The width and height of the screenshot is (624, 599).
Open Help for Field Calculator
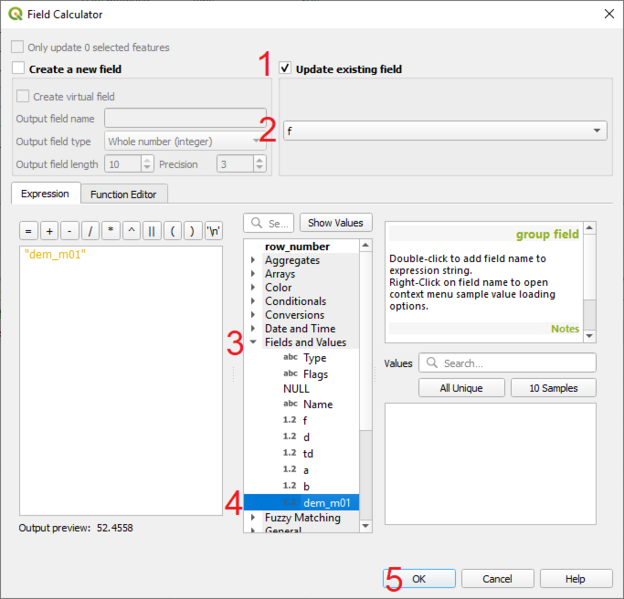(575, 578)
